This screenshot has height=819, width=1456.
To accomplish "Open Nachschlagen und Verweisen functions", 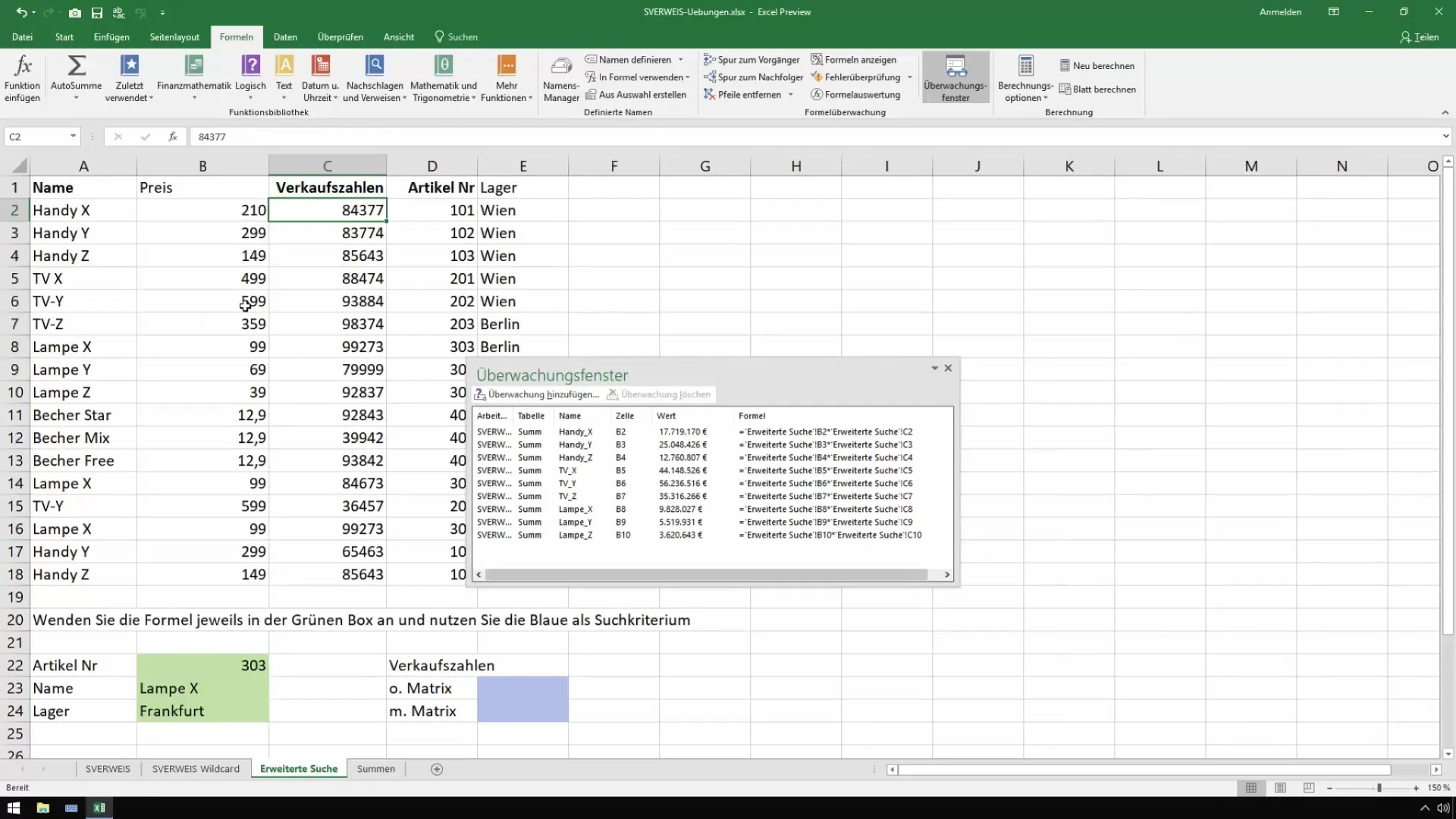I will [375, 78].
